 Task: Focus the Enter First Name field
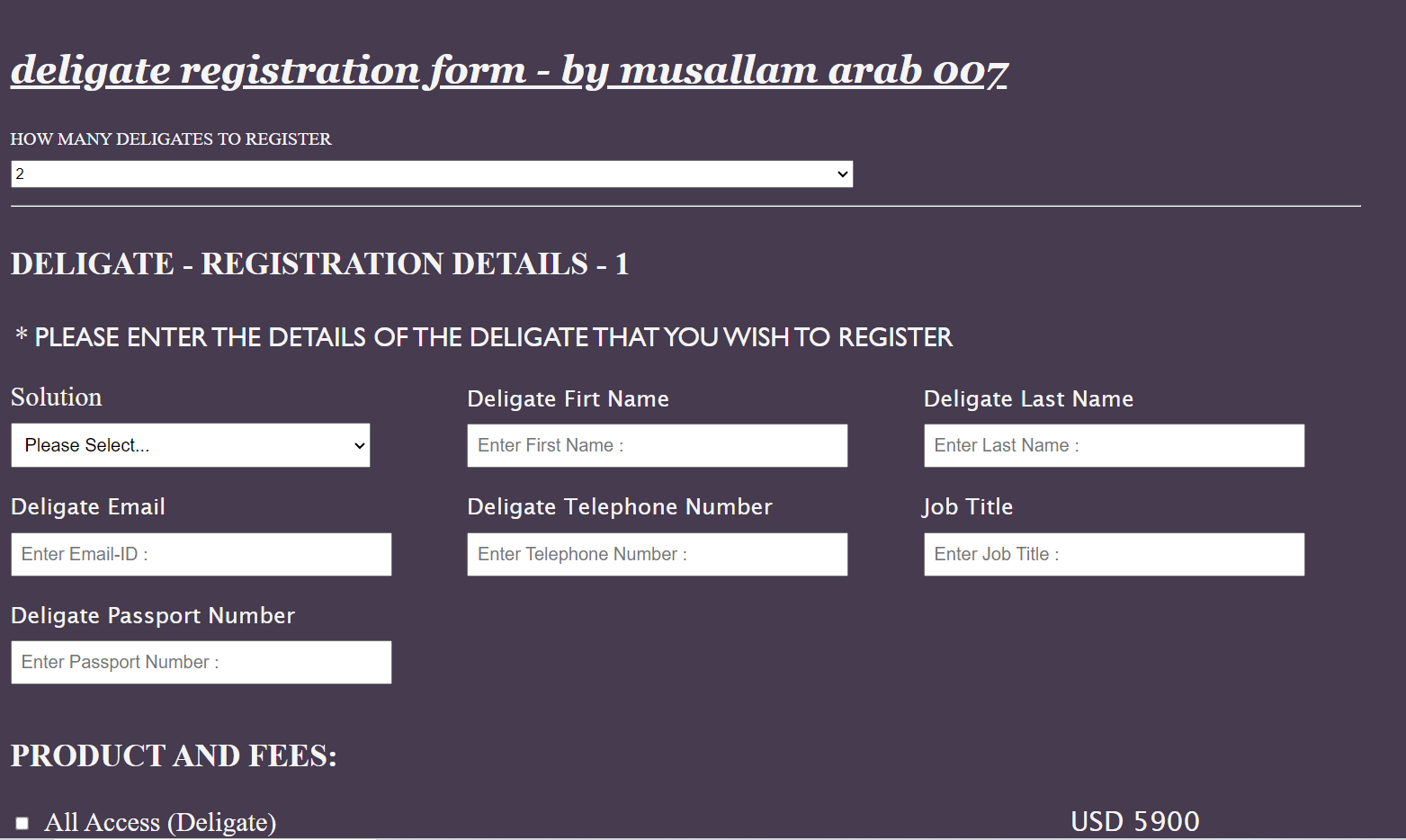[658, 445]
